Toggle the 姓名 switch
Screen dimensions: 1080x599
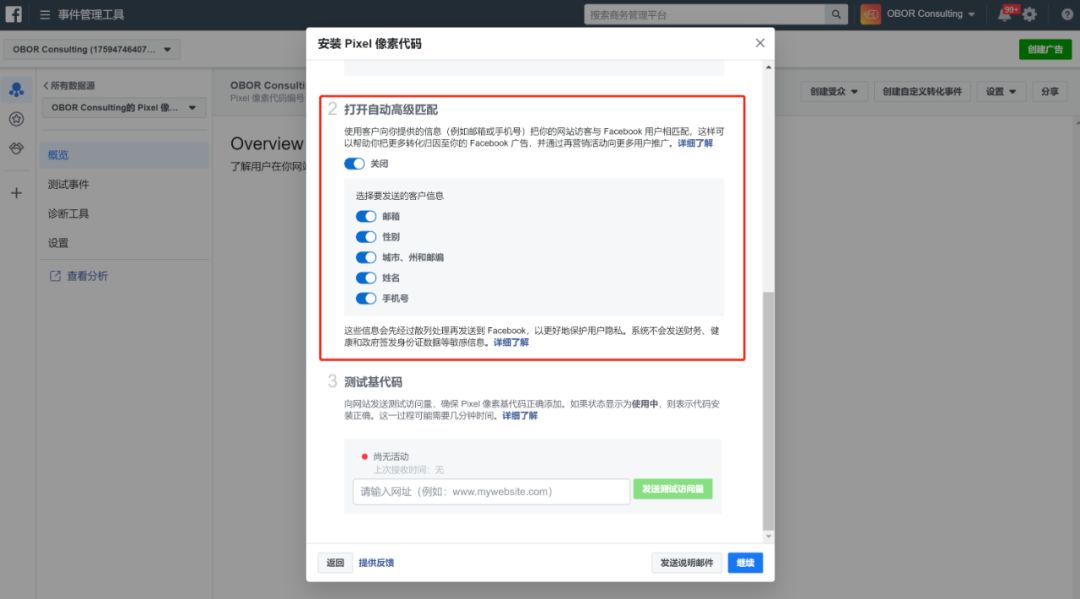click(366, 278)
